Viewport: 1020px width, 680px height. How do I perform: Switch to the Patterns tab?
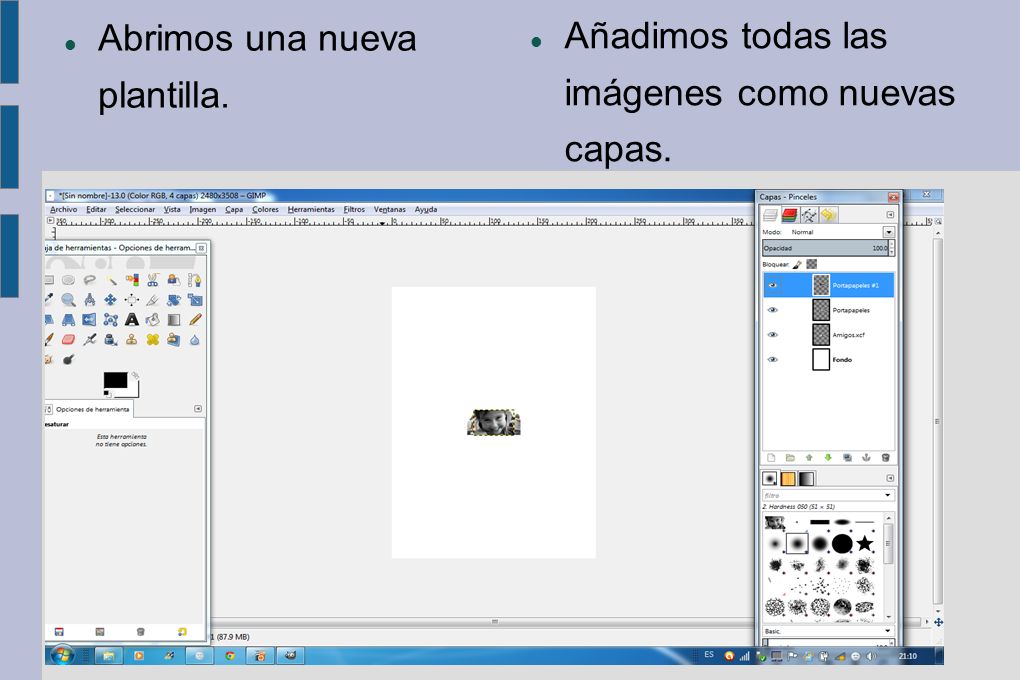click(x=788, y=479)
